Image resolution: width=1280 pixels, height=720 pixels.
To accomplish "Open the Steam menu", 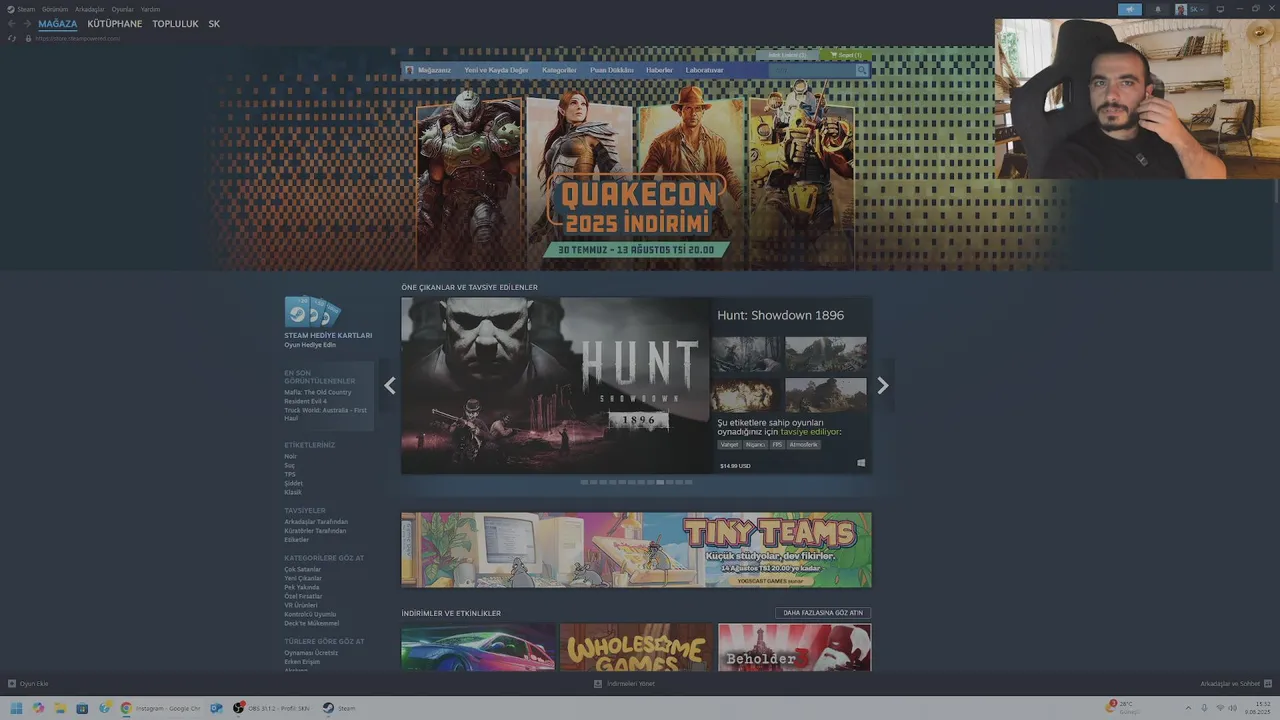I will pos(26,9).
